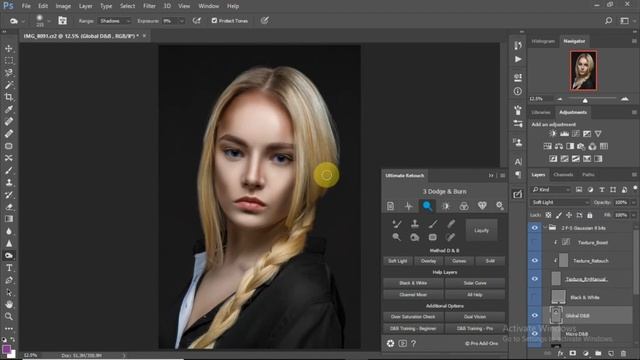Hide the Global D&B layer
This screenshot has height=360, width=640.
click(534, 316)
